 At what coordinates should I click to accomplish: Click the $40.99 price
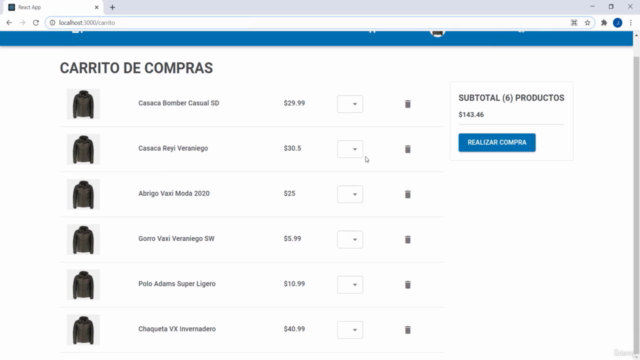point(294,329)
